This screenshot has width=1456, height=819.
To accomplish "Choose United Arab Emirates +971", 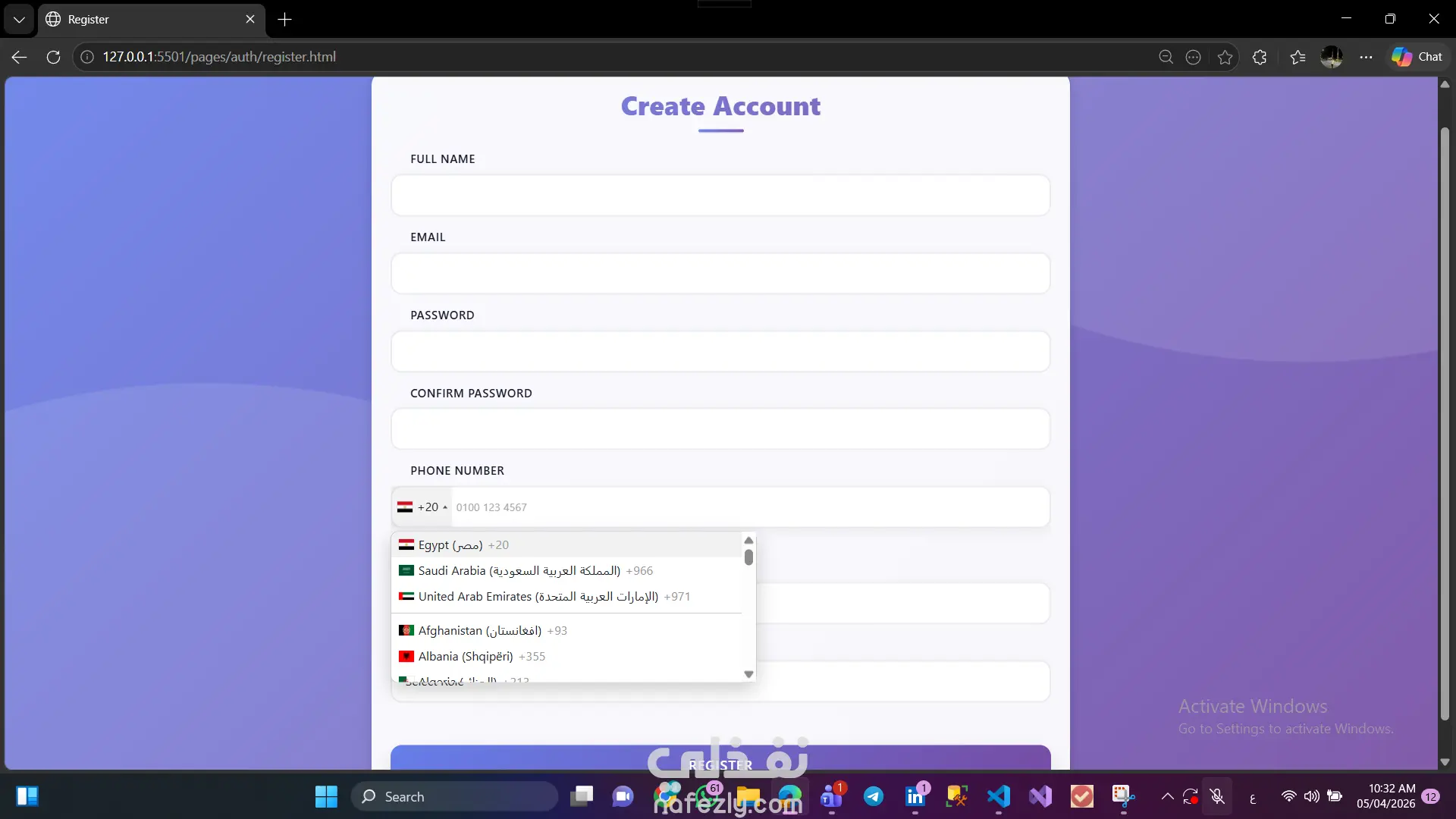I will point(566,597).
